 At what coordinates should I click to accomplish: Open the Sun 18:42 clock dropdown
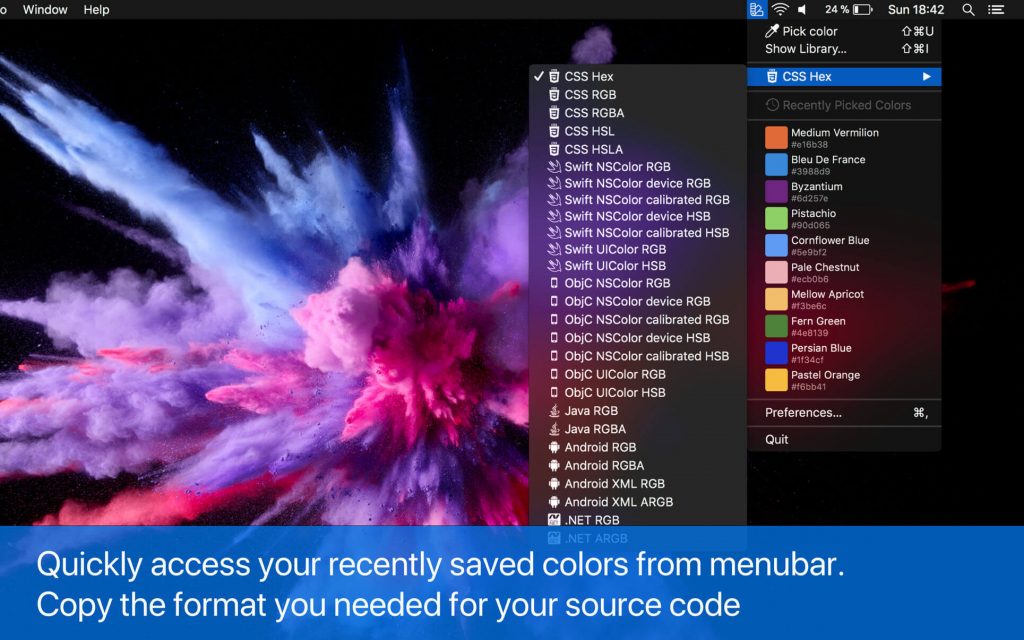point(917,9)
